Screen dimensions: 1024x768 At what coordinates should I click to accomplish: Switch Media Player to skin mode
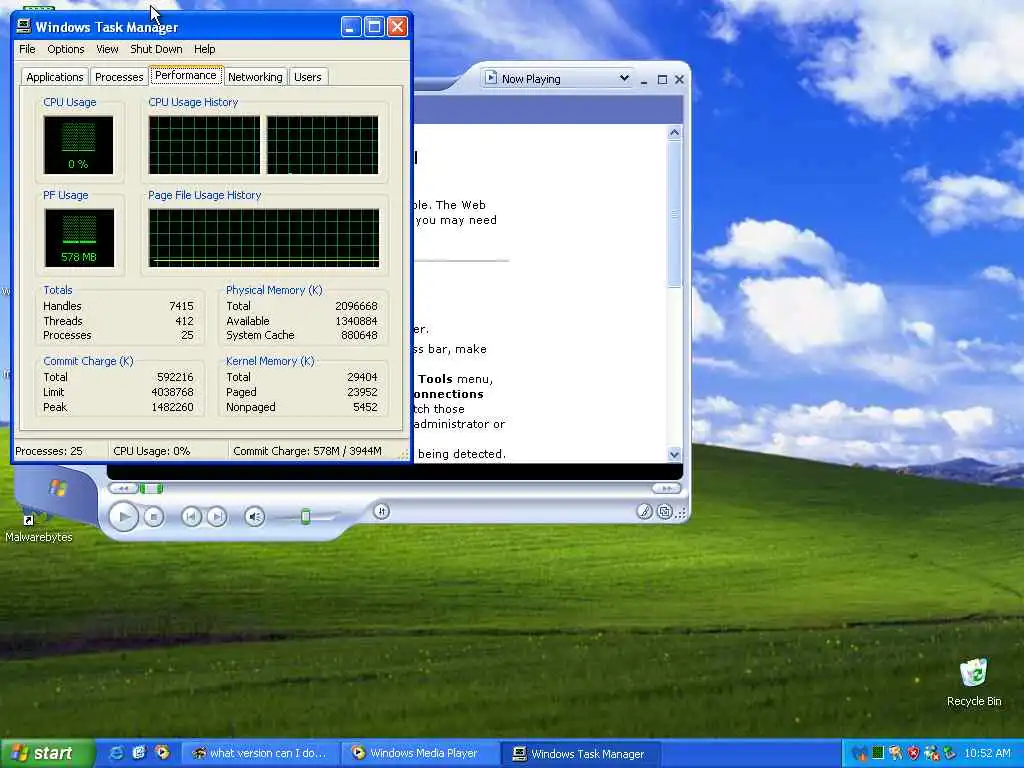(x=665, y=511)
